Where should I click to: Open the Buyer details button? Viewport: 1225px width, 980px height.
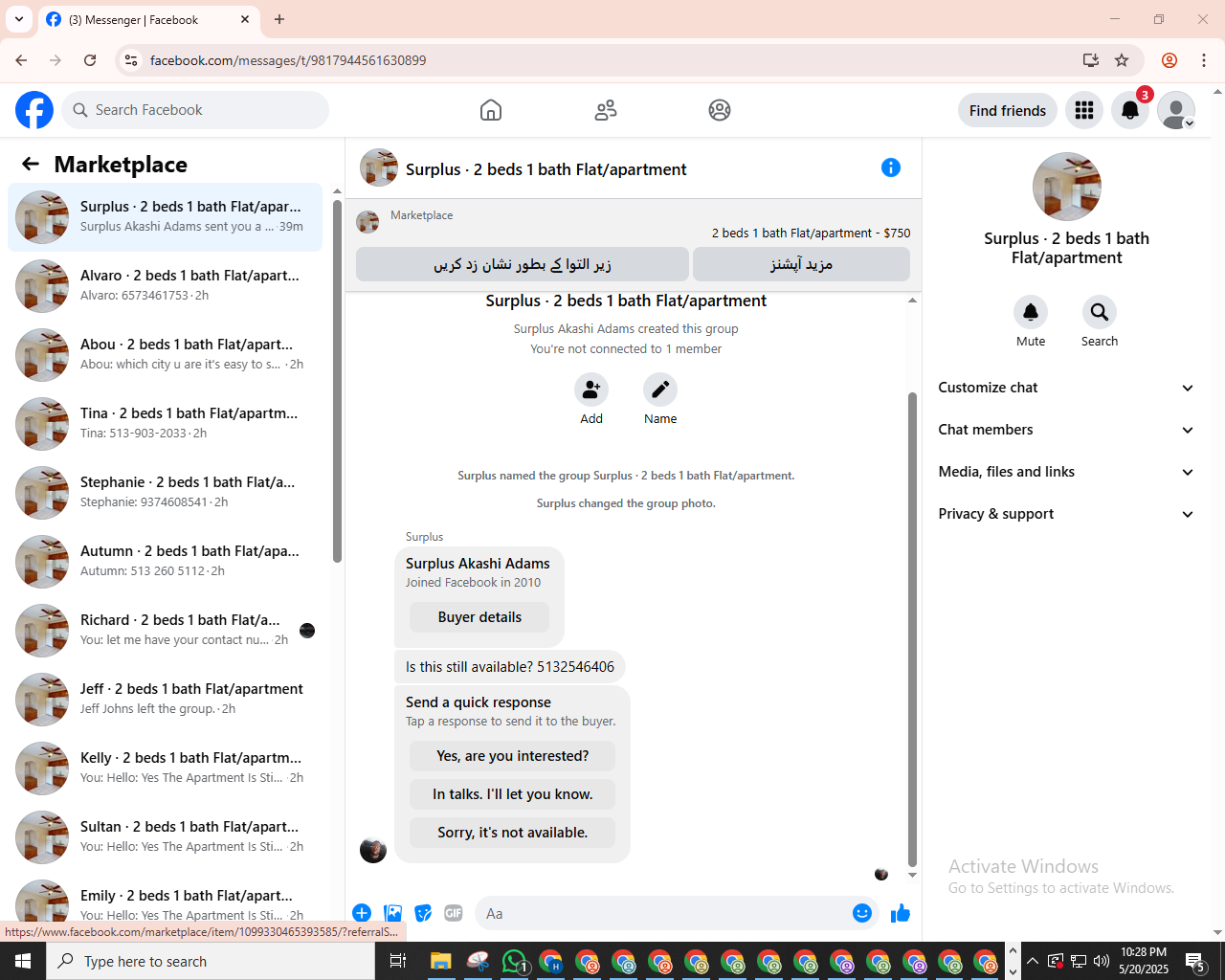[x=479, y=617]
